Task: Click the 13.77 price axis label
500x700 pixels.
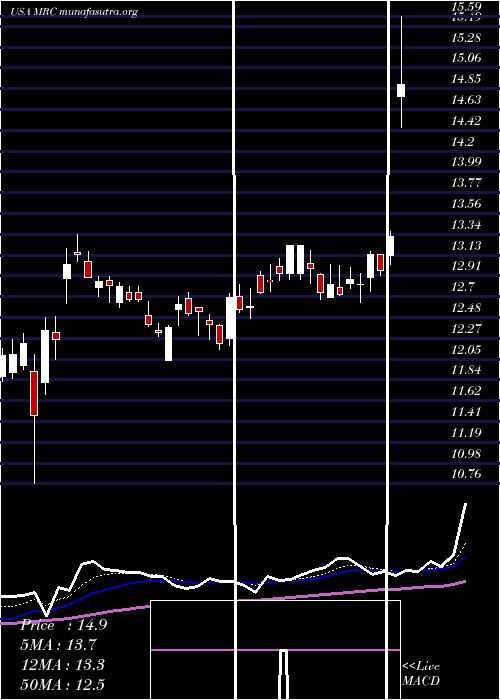Action: [x=466, y=183]
